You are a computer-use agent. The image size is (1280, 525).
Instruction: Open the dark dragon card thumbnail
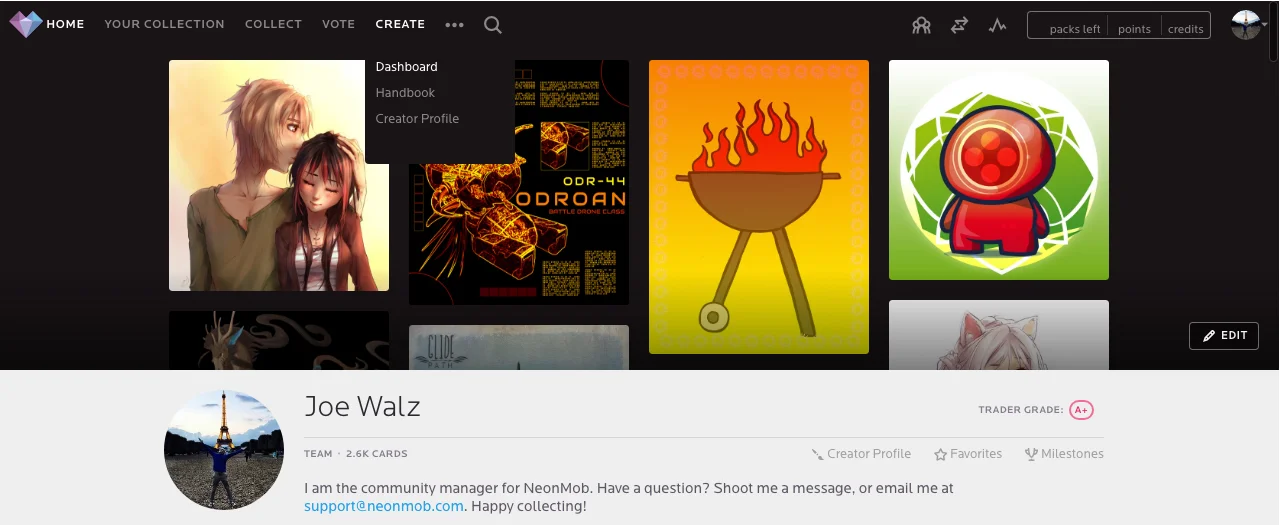coord(279,340)
